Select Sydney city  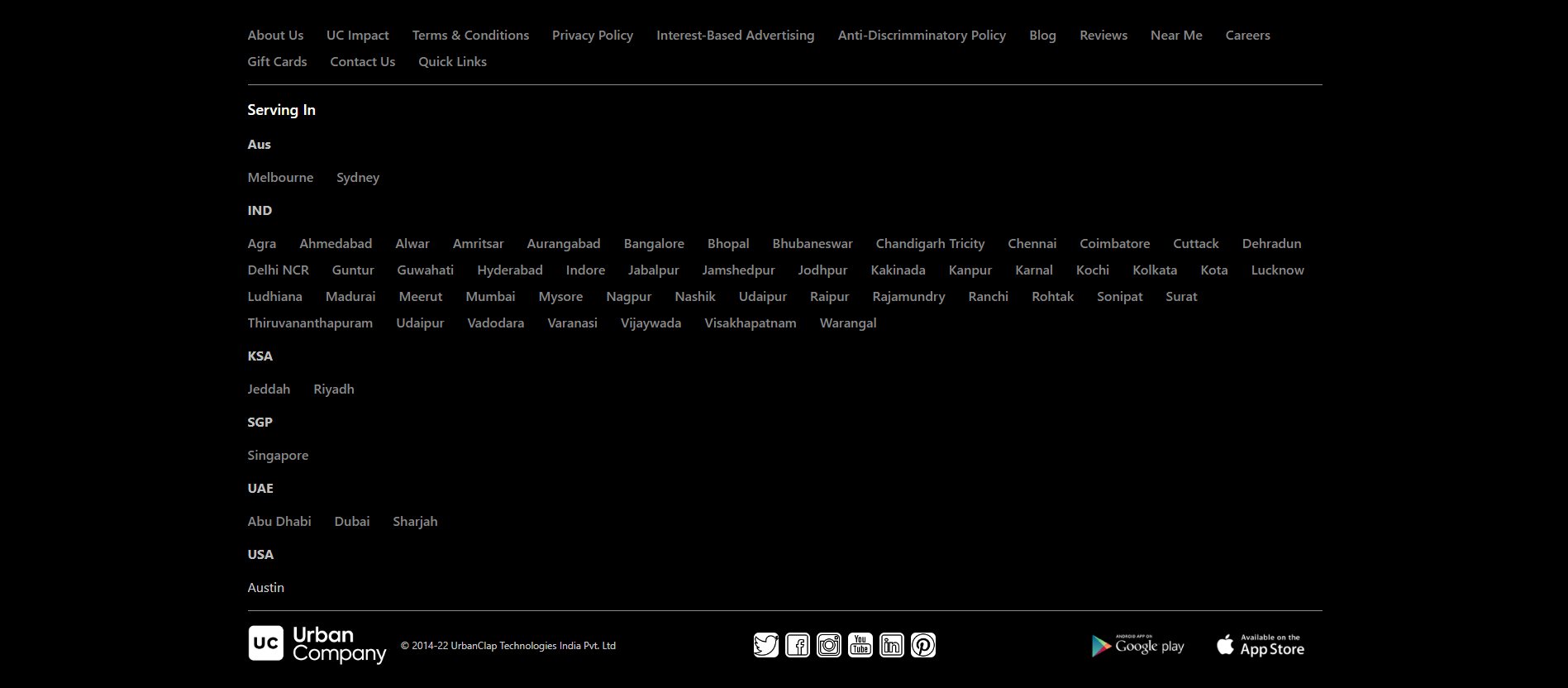[358, 178]
